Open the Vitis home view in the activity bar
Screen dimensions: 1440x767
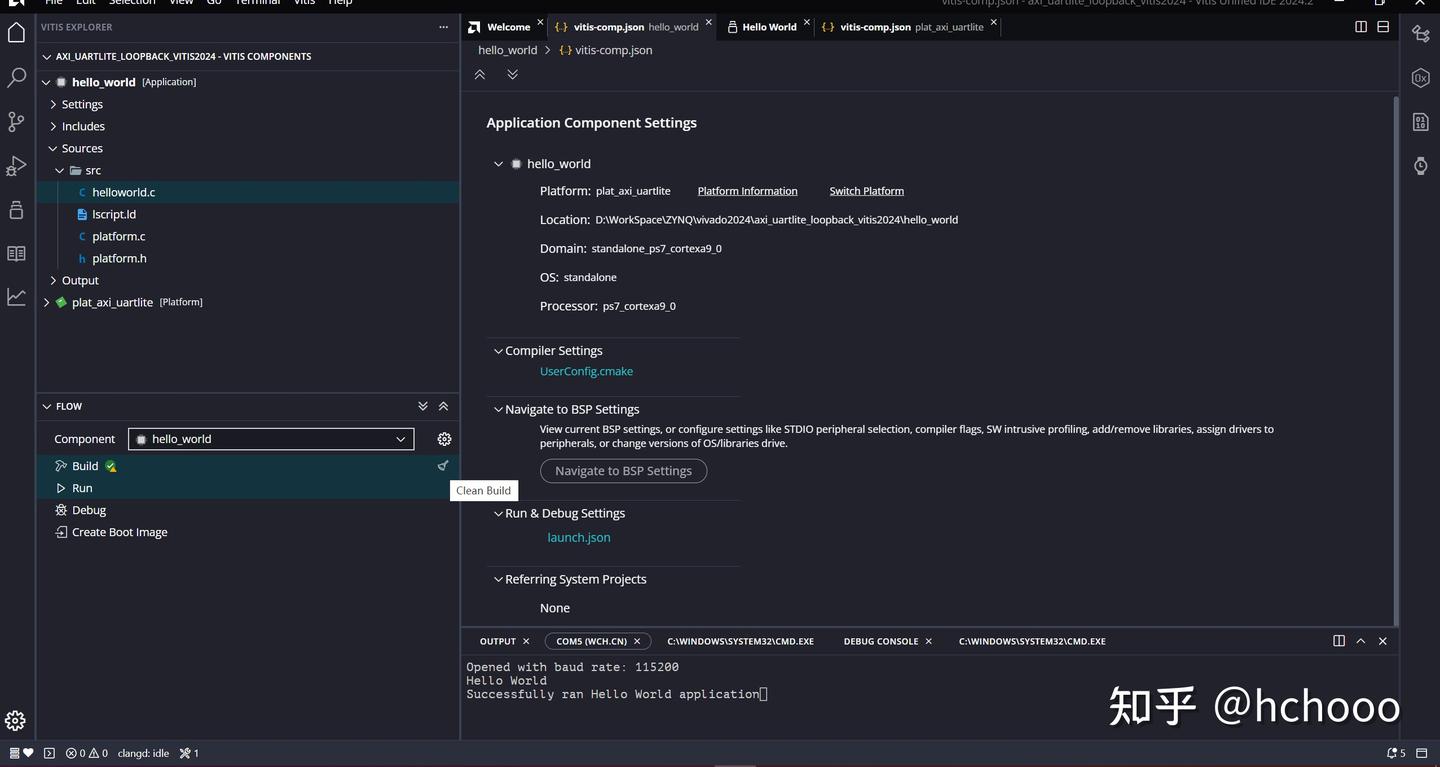point(16,33)
